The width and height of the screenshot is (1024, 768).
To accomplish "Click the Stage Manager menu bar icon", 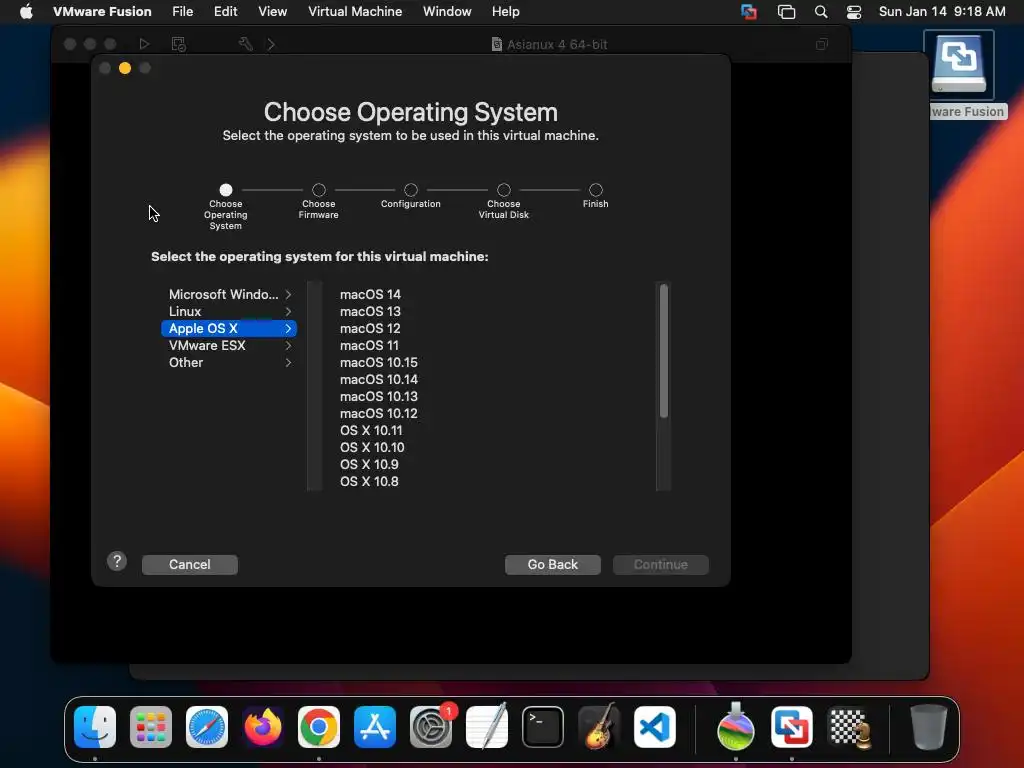I will click(786, 12).
